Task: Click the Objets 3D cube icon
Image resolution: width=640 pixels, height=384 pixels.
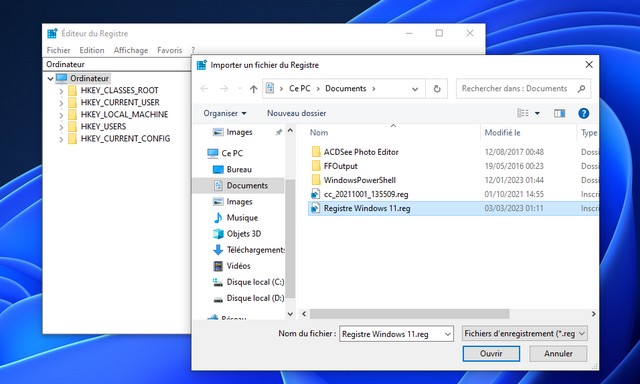Action: point(218,234)
